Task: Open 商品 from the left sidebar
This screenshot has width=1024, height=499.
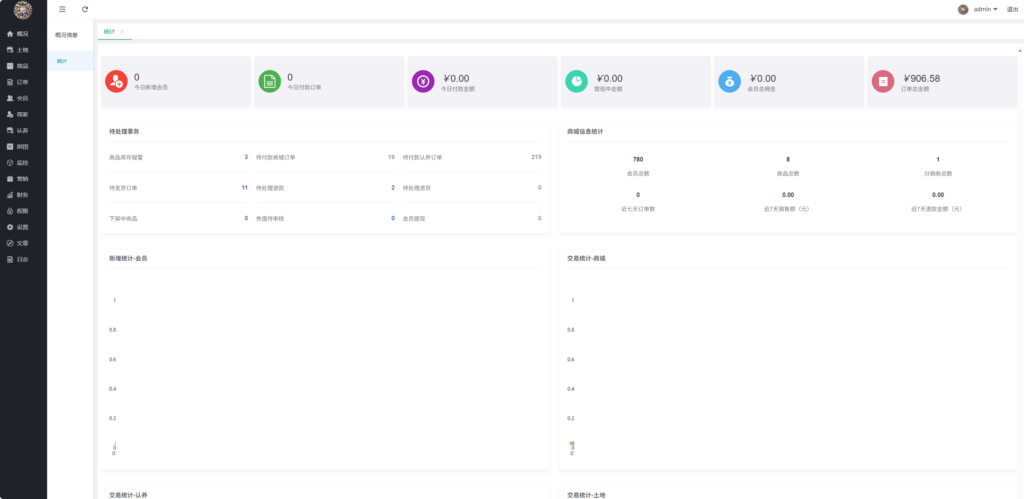Action: (x=22, y=66)
